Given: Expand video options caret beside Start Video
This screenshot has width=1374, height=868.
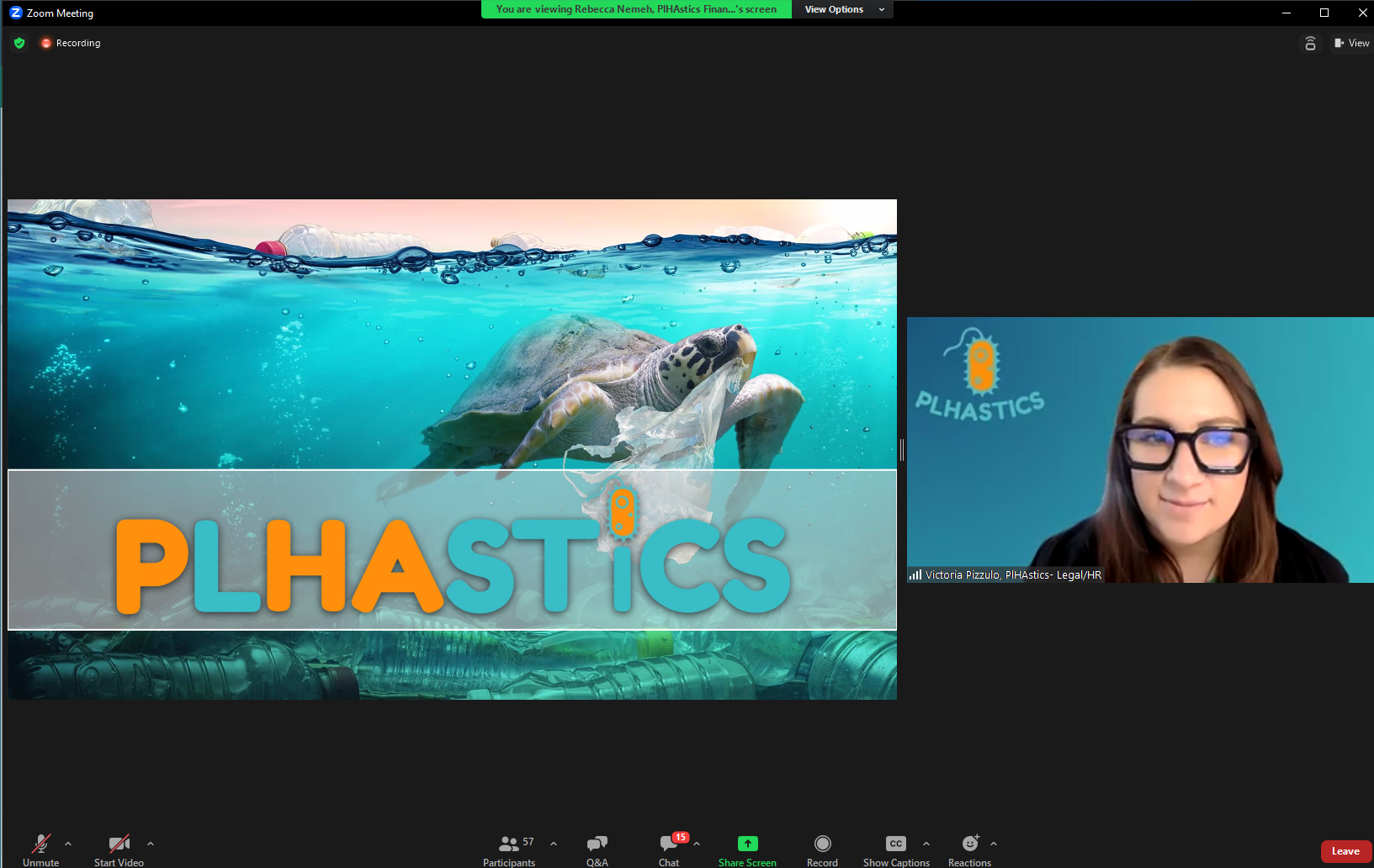Looking at the screenshot, I should point(151,844).
